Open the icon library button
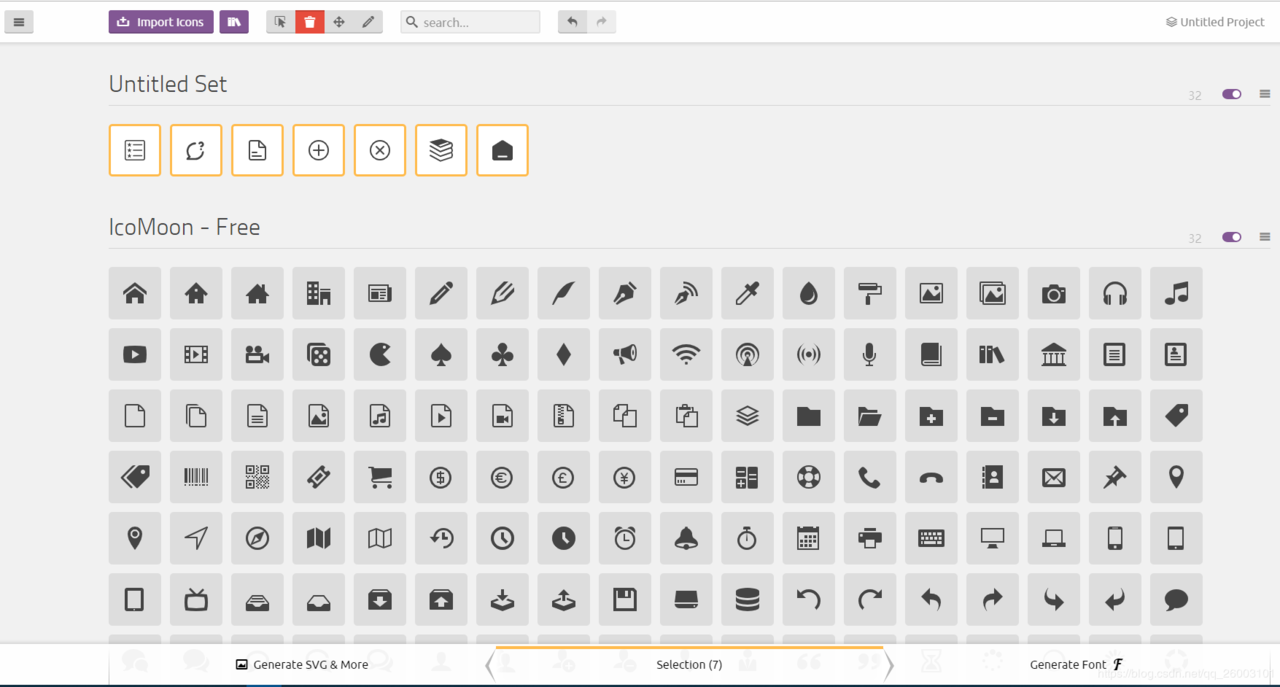The height and width of the screenshot is (687, 1280). click(234, 22)
